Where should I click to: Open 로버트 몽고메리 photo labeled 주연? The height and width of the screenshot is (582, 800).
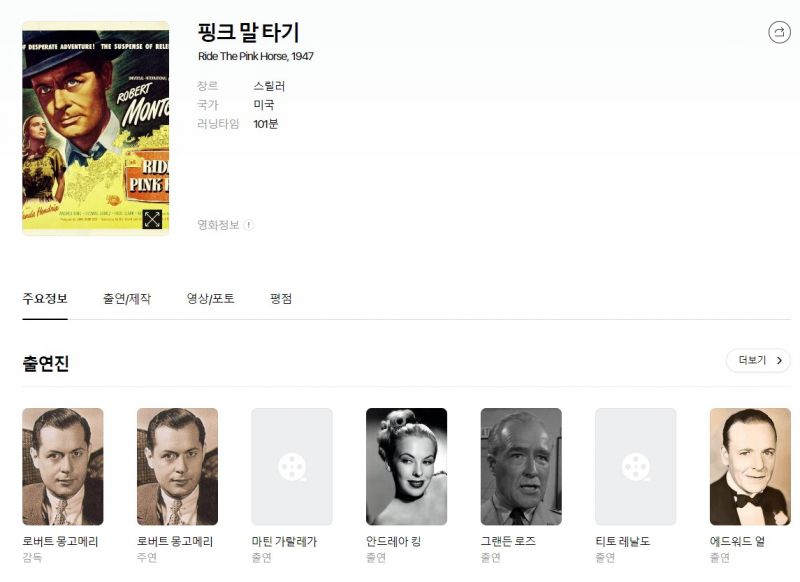178,467
